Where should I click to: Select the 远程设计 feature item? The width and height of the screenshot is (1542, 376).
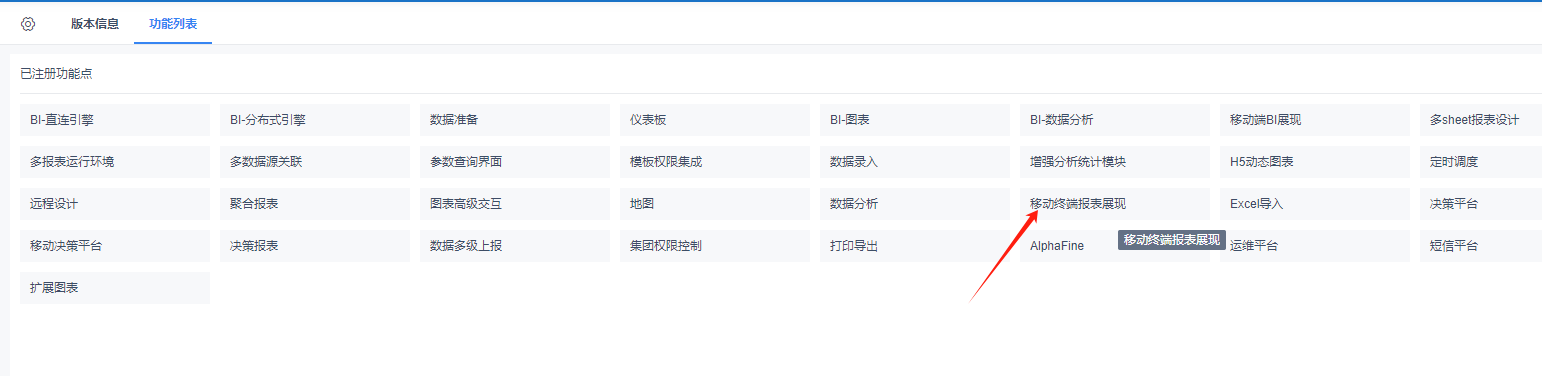[x=115, y=204]
